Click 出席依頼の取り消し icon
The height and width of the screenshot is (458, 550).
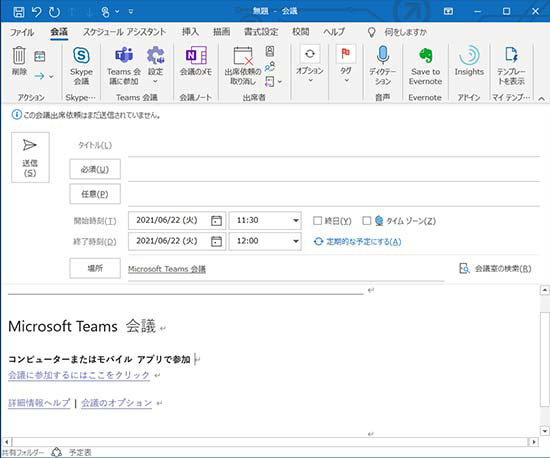[x=243, y=66]
